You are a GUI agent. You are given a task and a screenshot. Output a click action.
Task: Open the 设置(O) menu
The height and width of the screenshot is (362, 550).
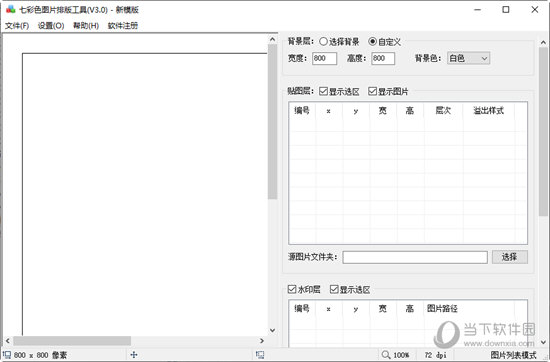51,26
